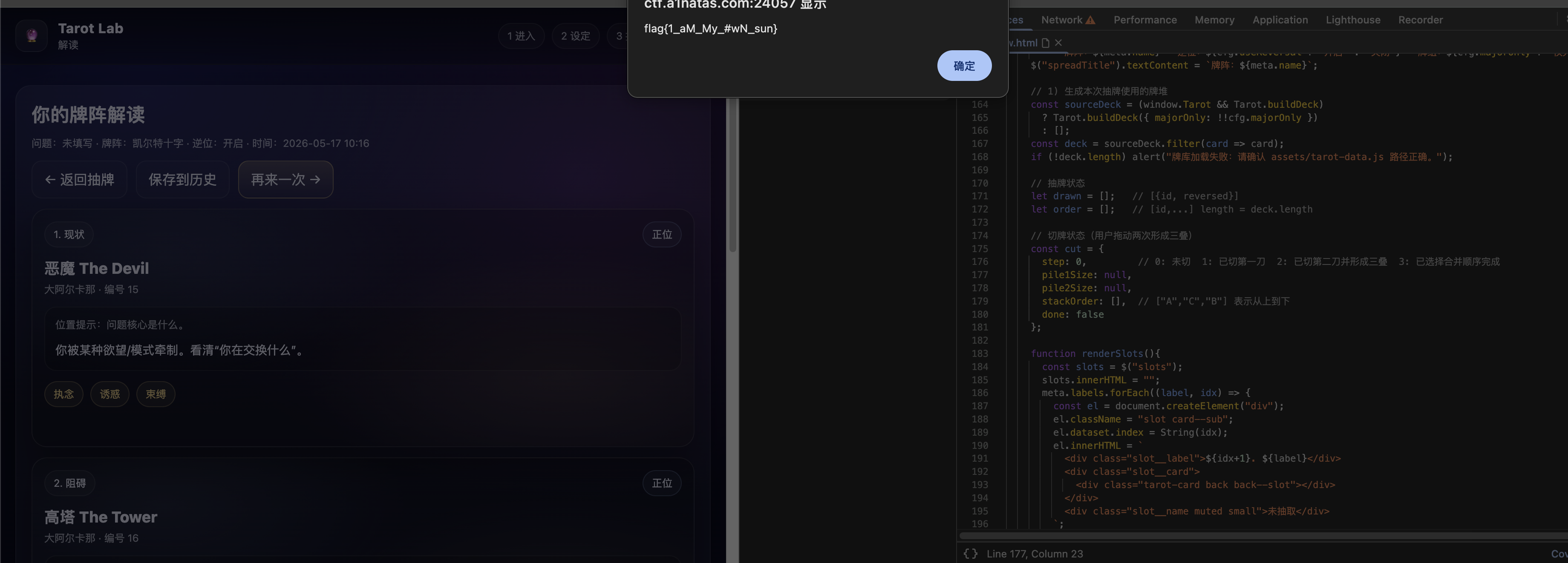Click the 大阿尔卡那 · 编号 16 subtitle
Screen dimensions: 1568x563
[x=91, y=538]
